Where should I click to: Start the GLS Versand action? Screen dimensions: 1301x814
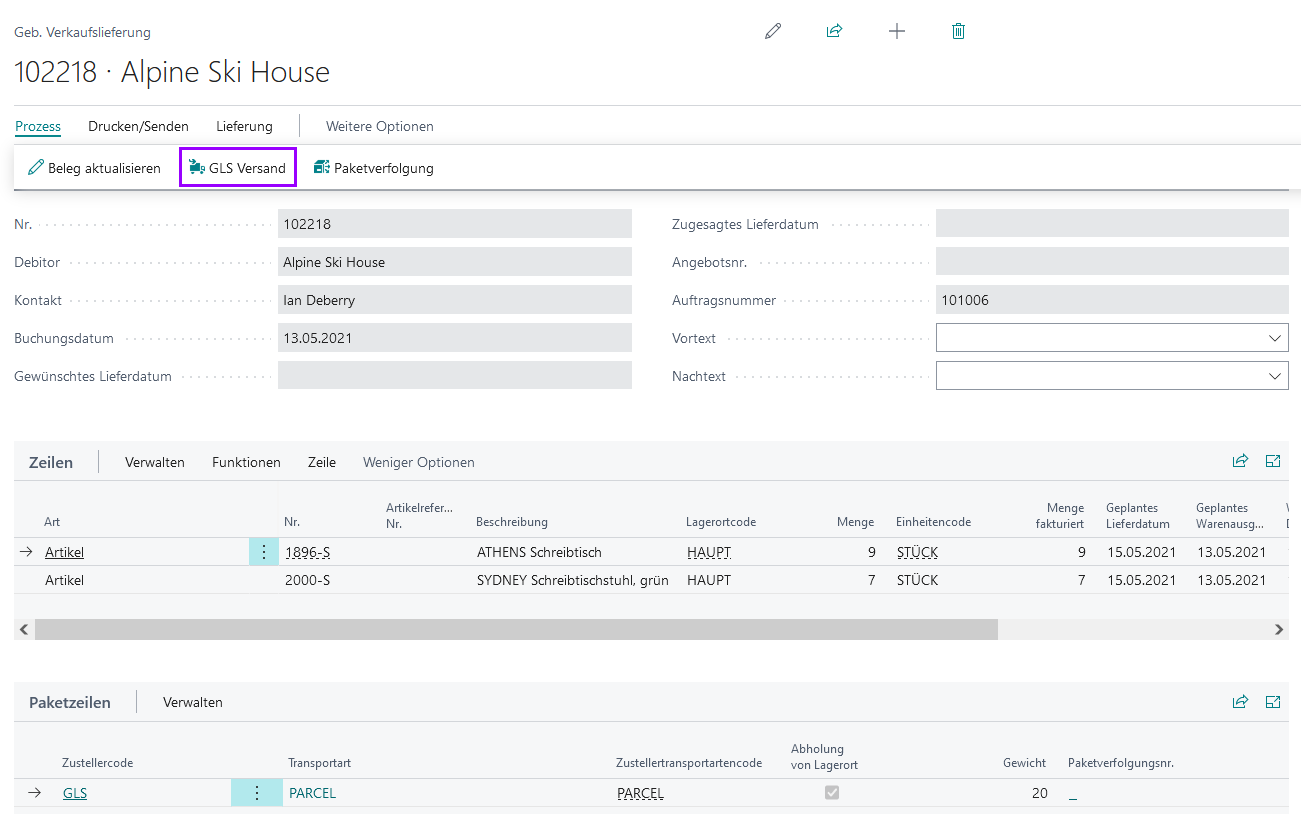tap(238, 168)
